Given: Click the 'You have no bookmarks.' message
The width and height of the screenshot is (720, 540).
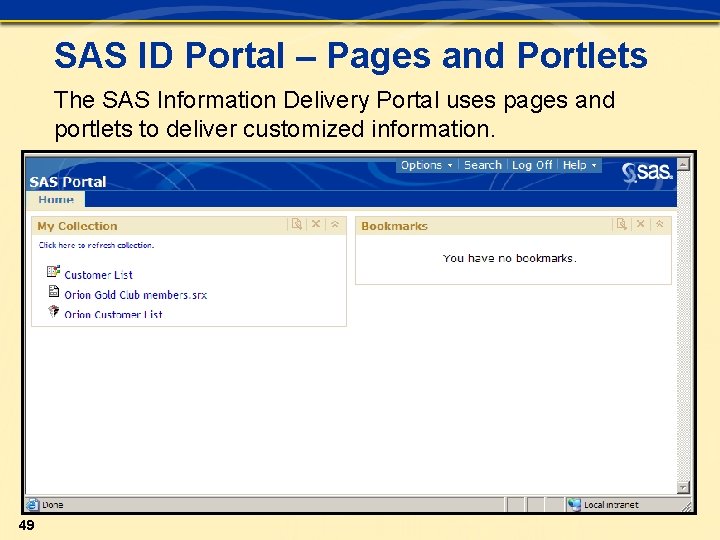Looking at the screenshot, I should click(x=509, y=258).
